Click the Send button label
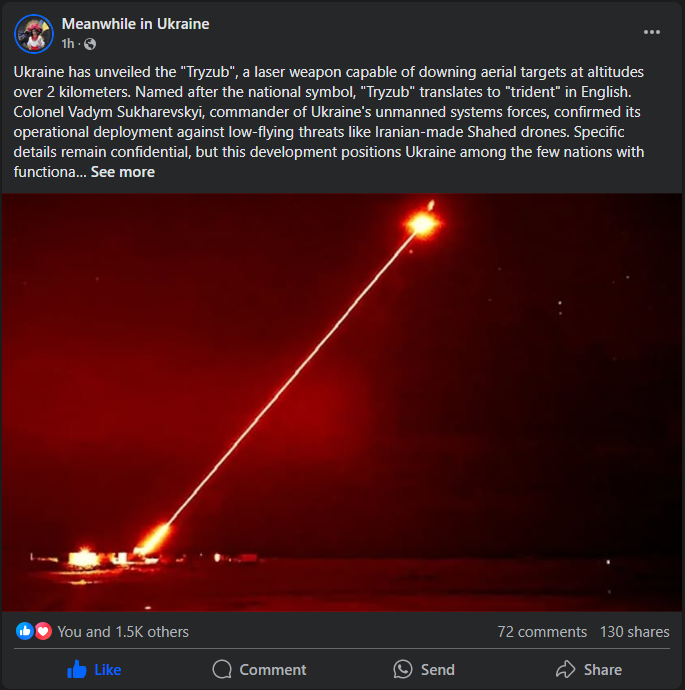 click(438, 670)
